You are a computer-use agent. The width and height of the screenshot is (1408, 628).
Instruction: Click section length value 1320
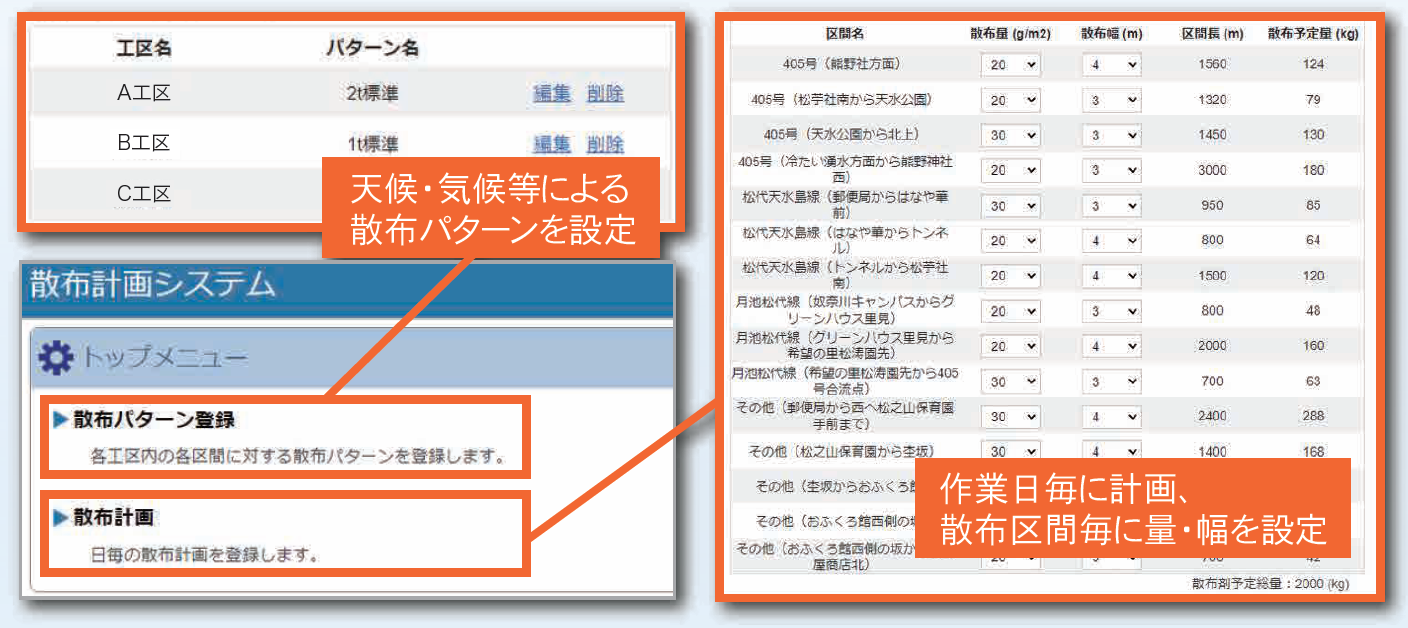pyautogui.click(x=1212, y=100)
